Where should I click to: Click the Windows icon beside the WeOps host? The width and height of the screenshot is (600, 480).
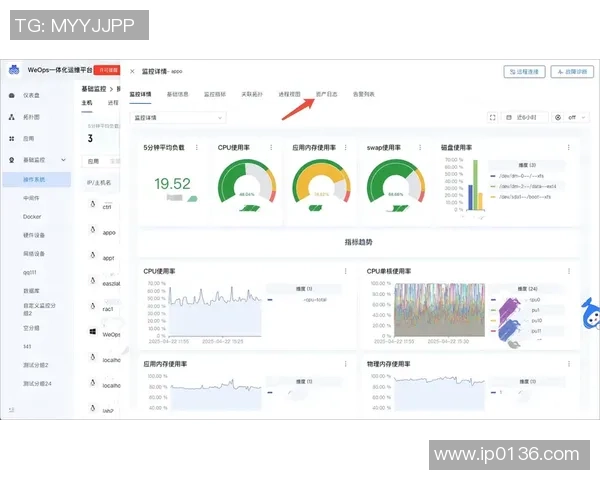click(92, 331)
